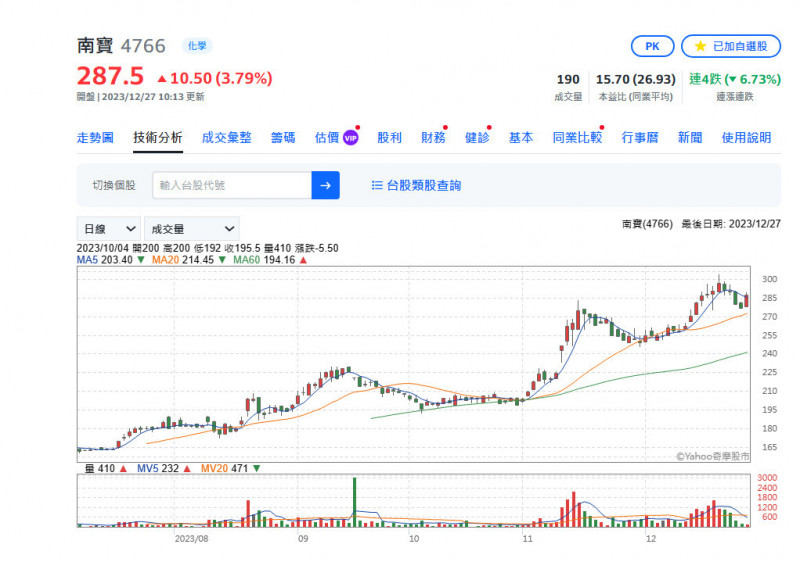800x562 pixels.
Task: Click the 2023/08 date axis label
Action: click(191, 539)
